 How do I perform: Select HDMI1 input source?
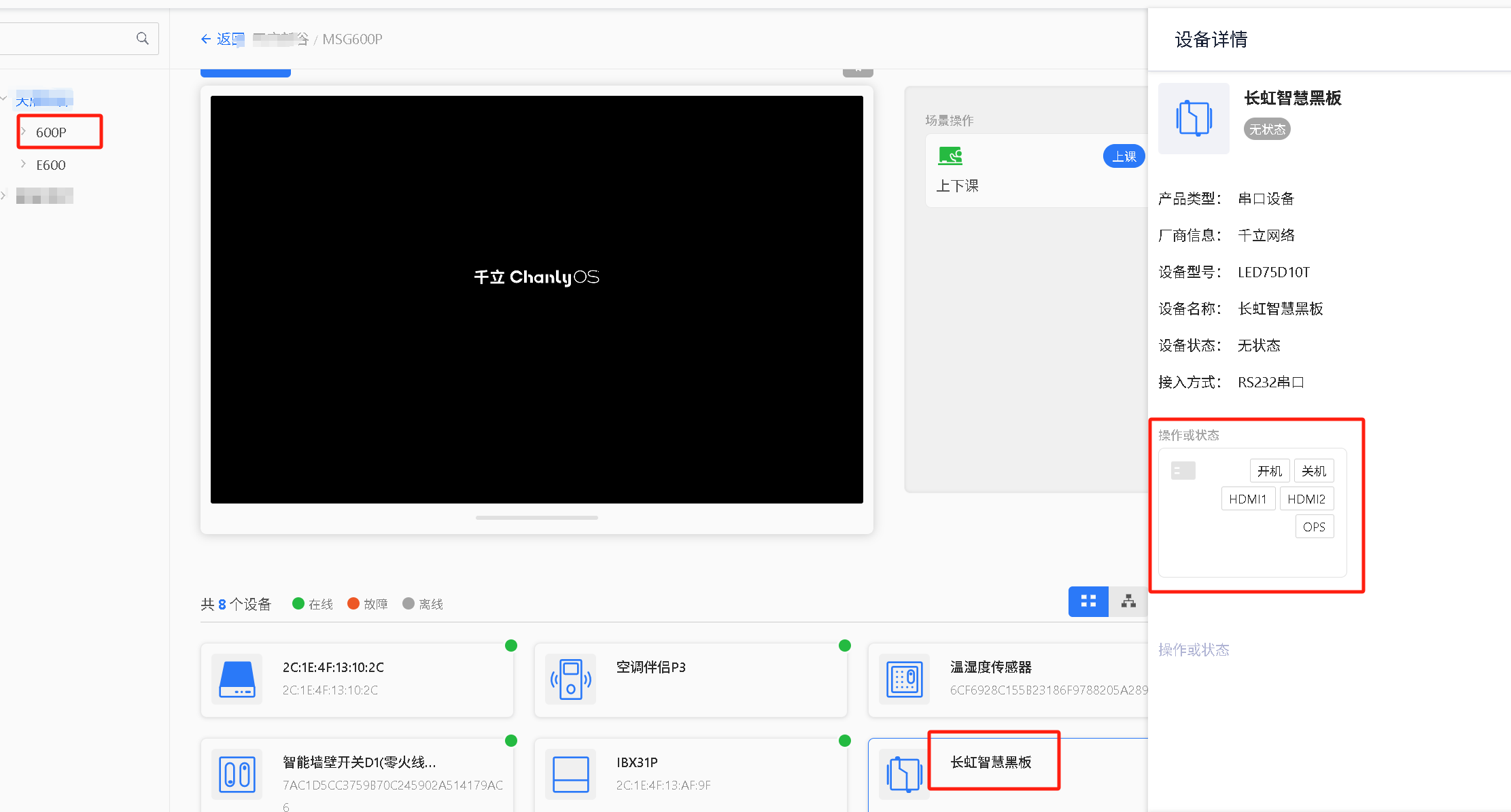(1248, 499)
